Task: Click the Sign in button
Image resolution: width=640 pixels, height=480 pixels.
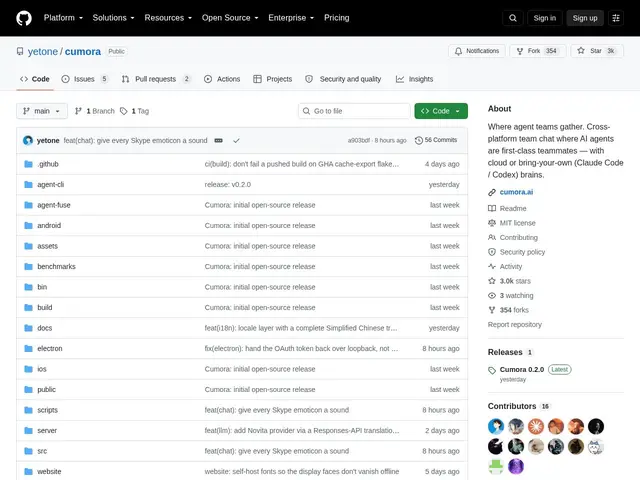Action: (x=544, y=18)
